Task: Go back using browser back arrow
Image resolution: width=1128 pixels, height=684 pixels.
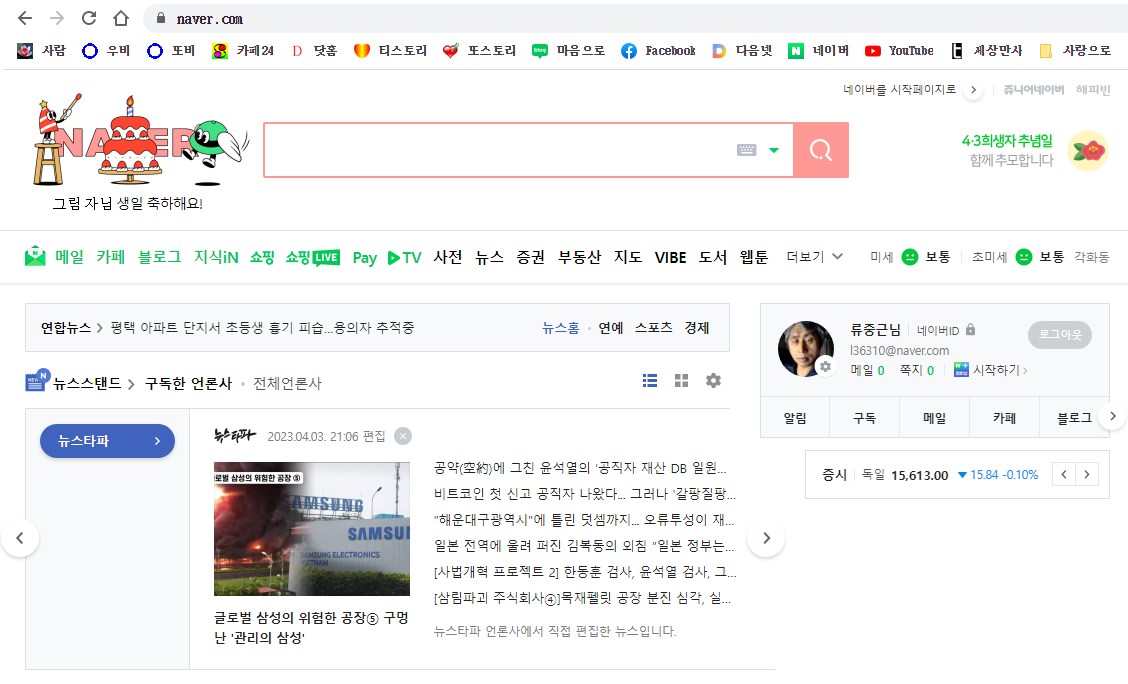Action: [x=24, y=18]
